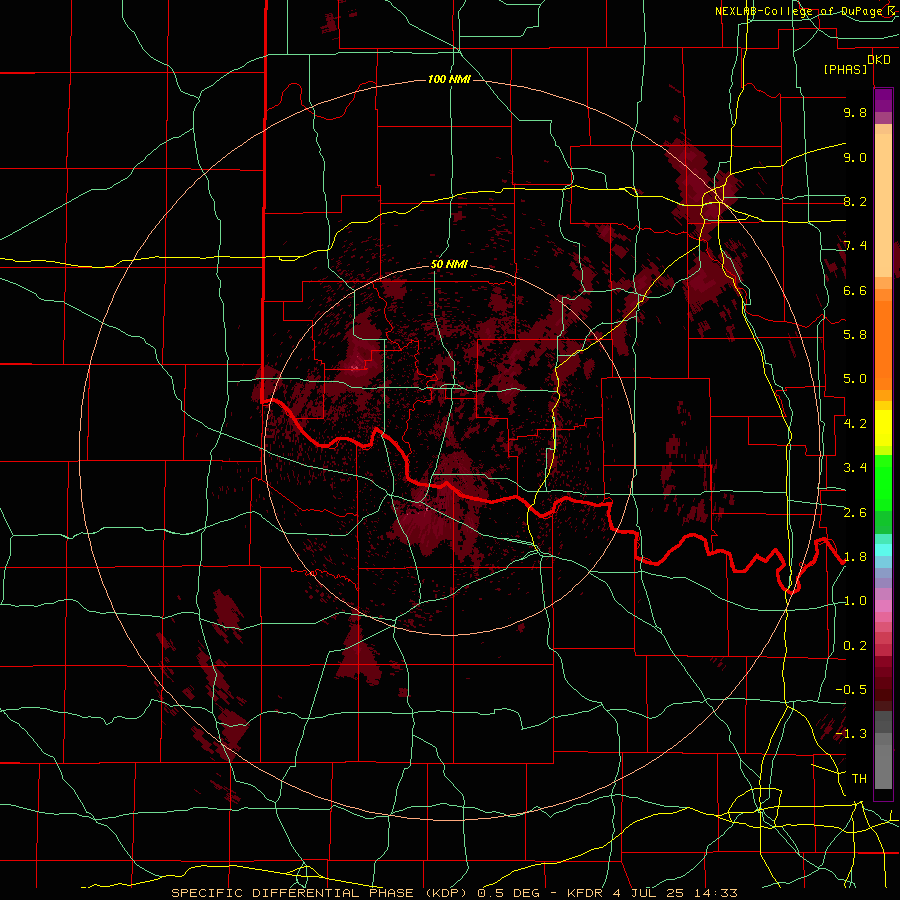This screenshot has height=900, width=900.
Task: Click the -0.5 scale value
Action: tap(851, 690)
